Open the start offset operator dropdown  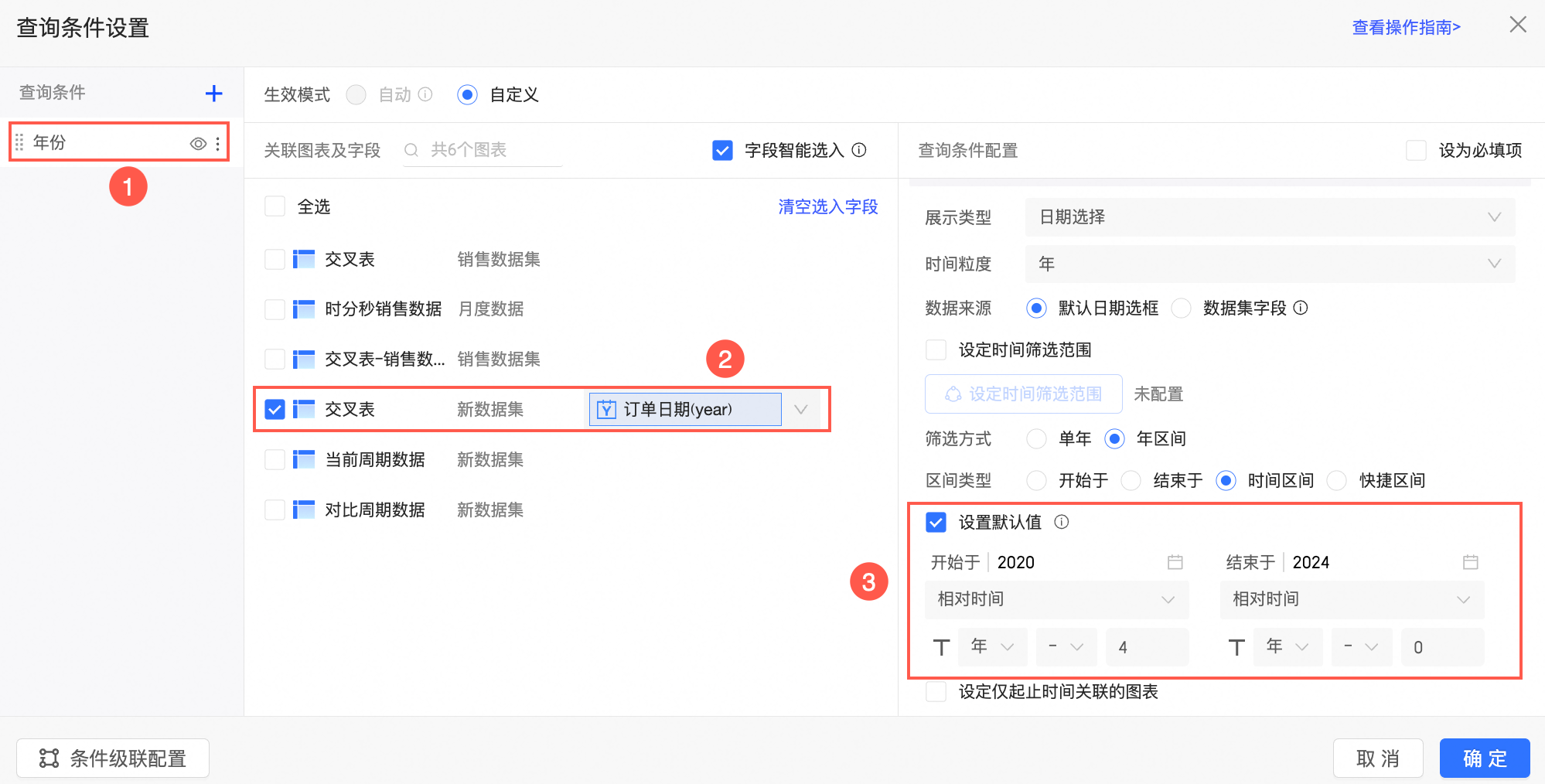tap(1066, 647)
